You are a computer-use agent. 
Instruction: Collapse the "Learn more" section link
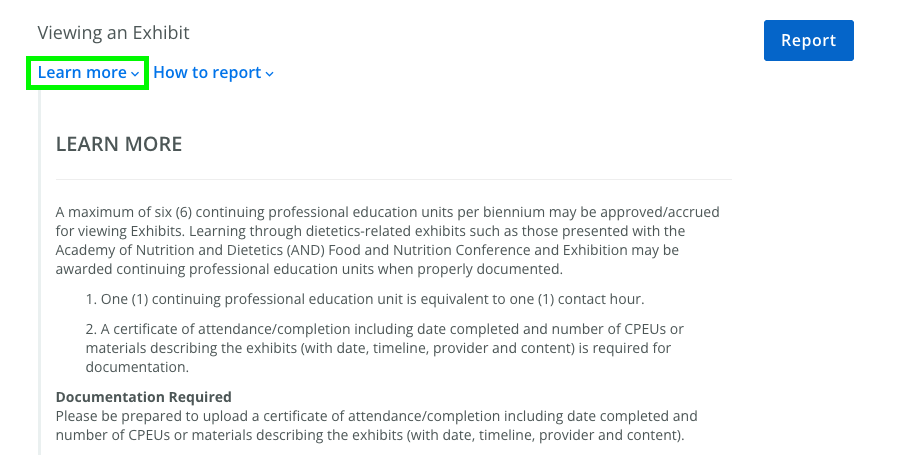(x=82, y=73)
